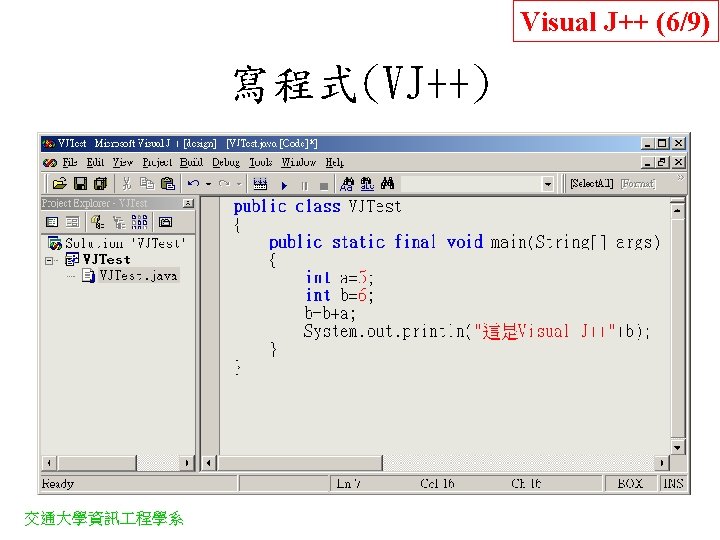Click the code editor scroll left arrow

pos(208,463)
